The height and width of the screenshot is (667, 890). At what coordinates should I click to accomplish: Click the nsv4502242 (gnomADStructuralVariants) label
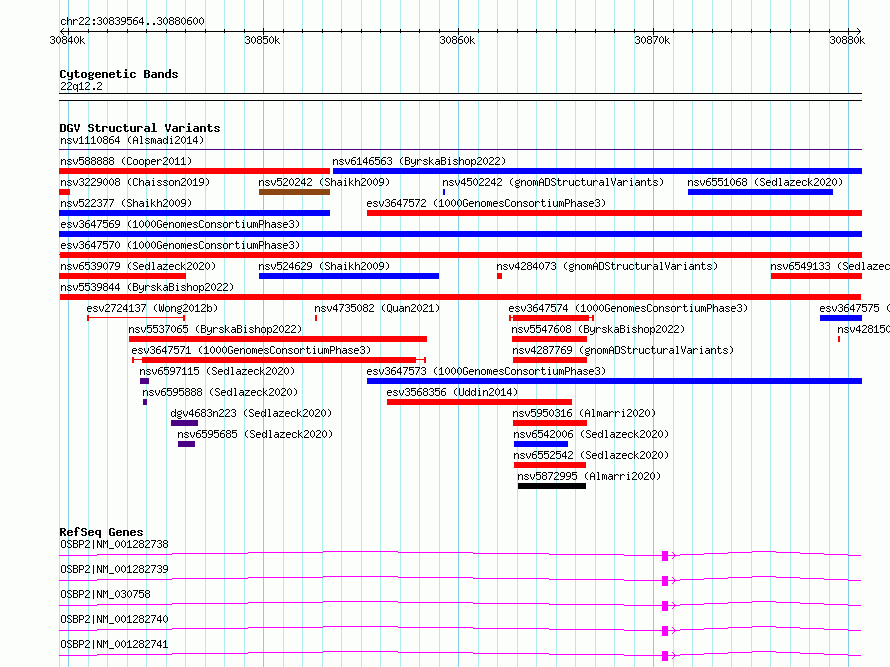(553, 182)
